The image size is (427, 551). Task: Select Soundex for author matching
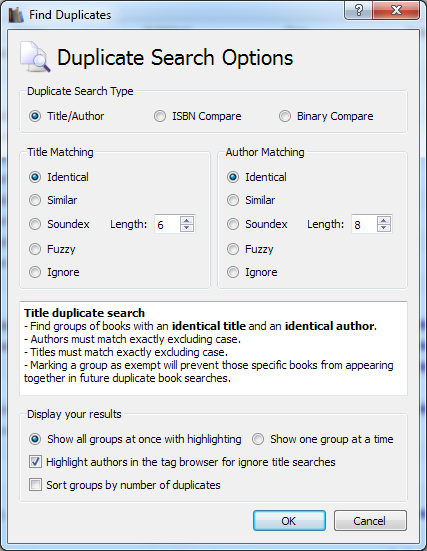click(x=257, y=224)
